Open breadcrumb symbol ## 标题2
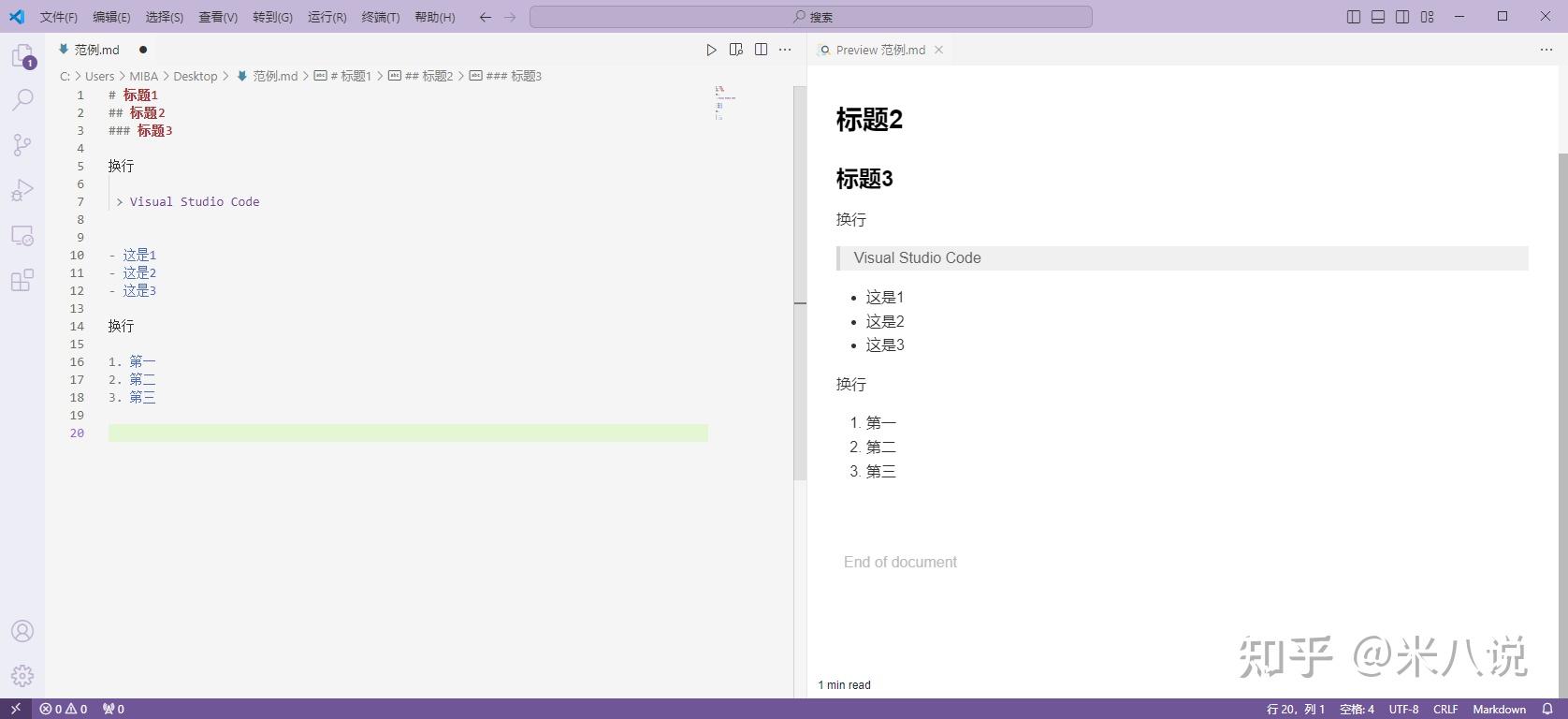The image size is (1568, 719). coord(420,76)
